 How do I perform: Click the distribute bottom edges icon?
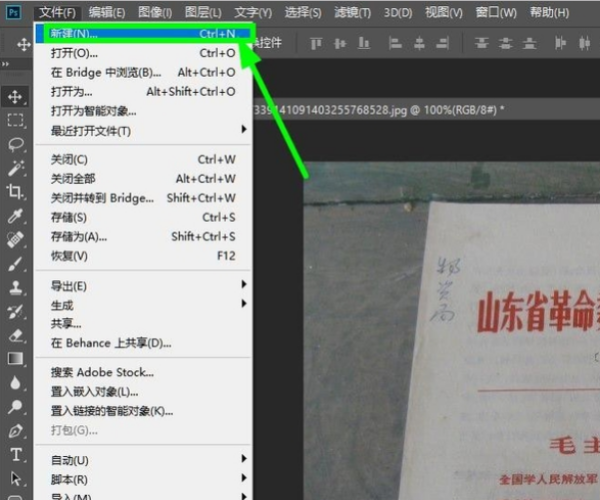(530, 44)
